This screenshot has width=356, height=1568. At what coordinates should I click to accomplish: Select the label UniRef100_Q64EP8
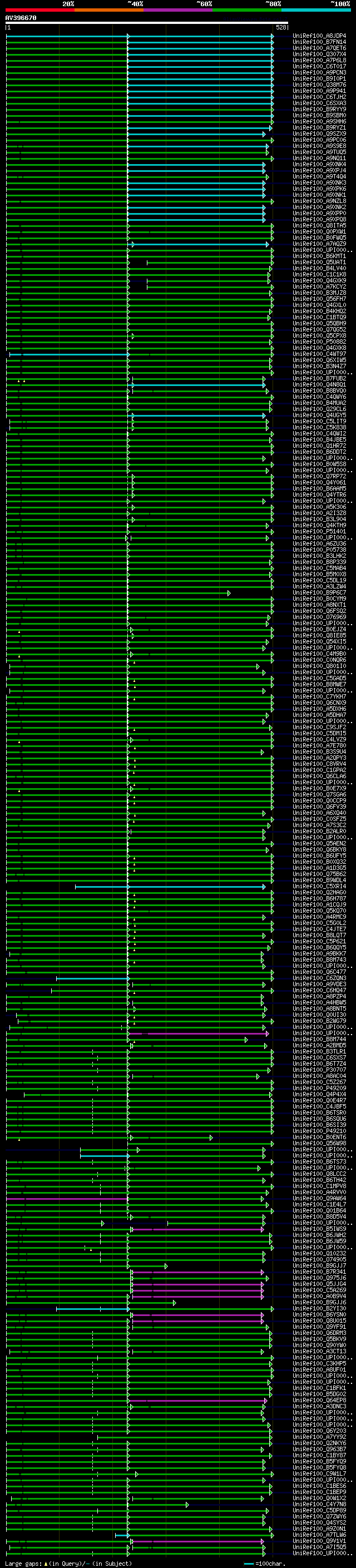[319, 1401]
